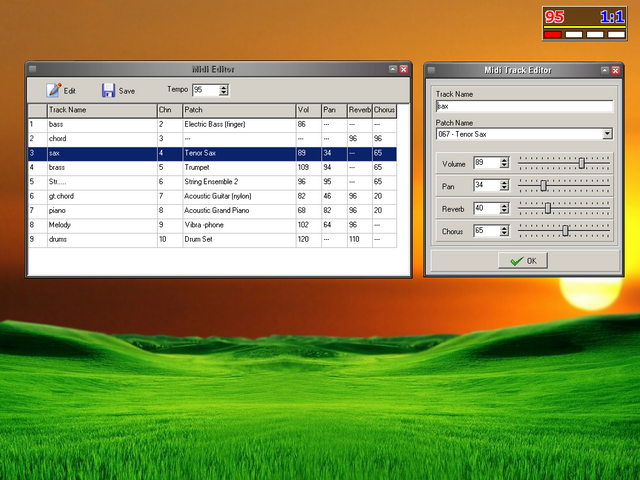Click the Track Name column header
Viewport: 640px width, 480px height.
pos(102,110)
